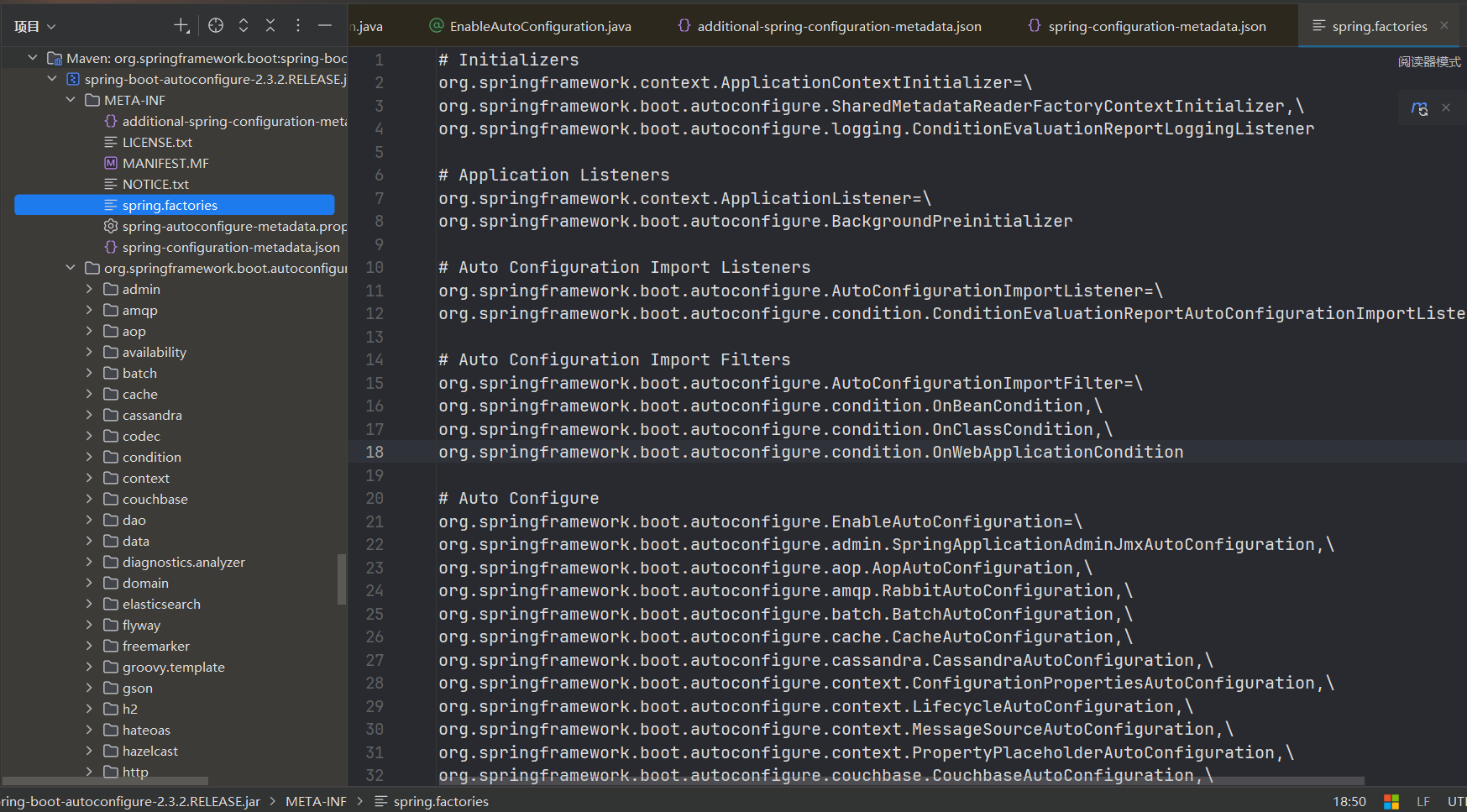Click the jar breadcrumb in the bottom navigation bar
The image size is (1467, 812).
[x=130, y=801]
